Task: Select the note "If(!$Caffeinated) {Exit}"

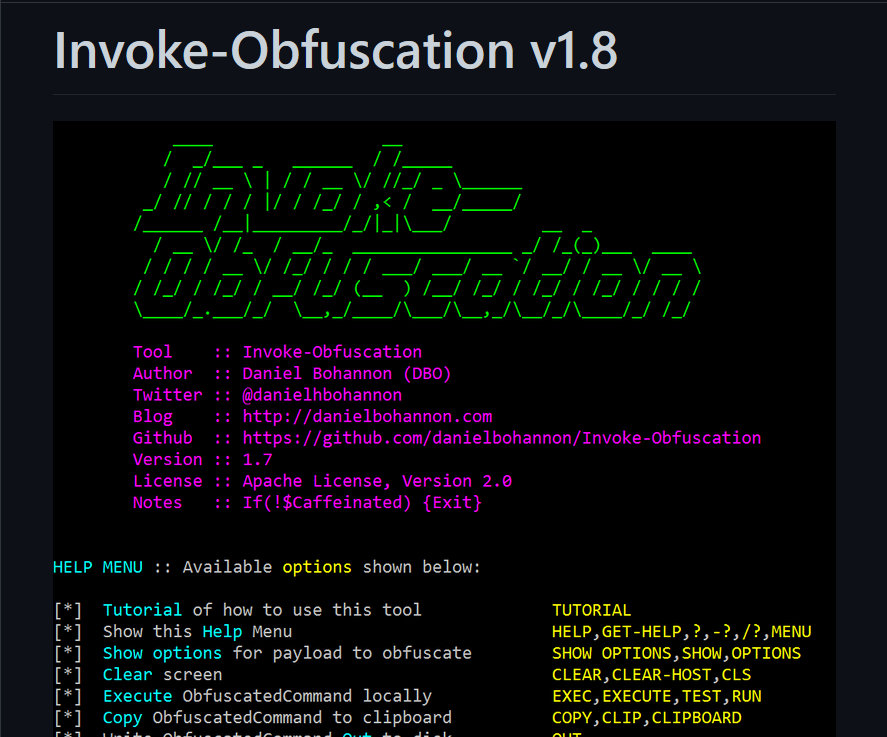Action: point(362,502)
